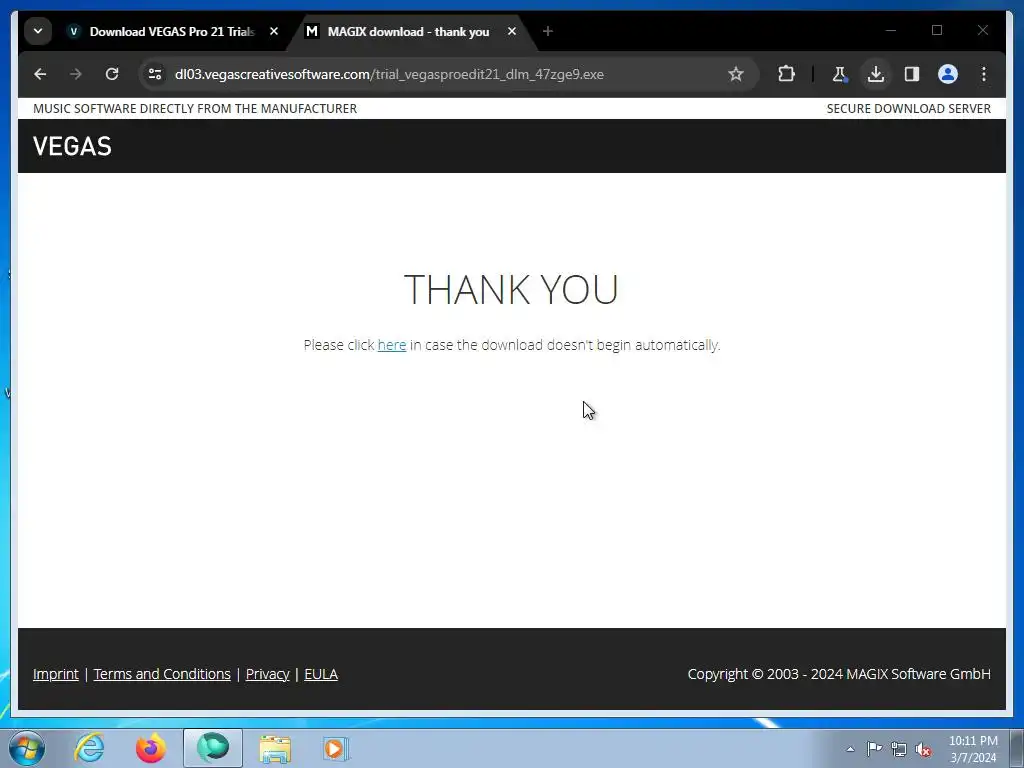Reload the current page
This screenshot has width=1024, height=768.
(x=112, y=74)
